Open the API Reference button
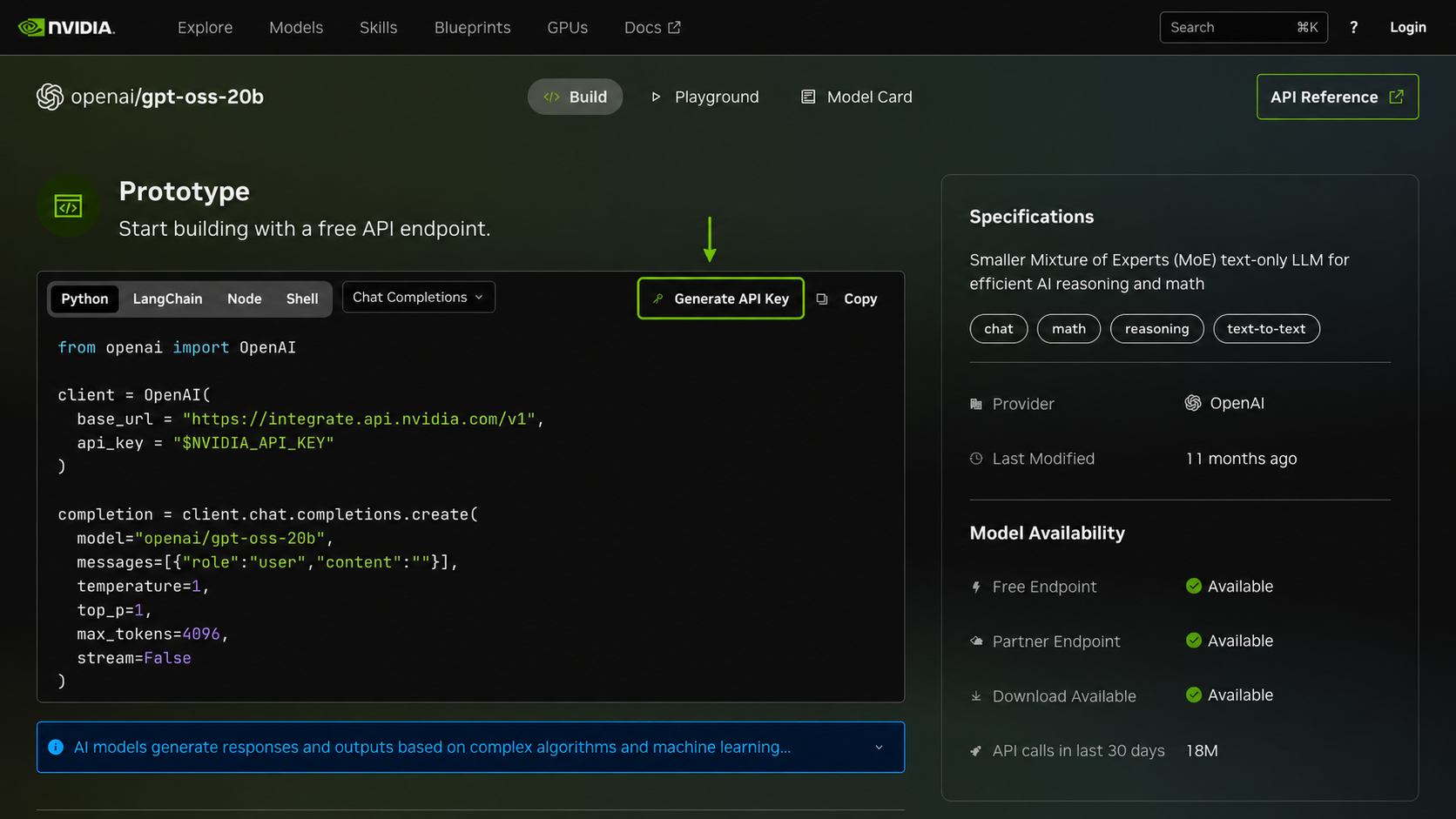The image size is (1456, 819). [x=1338, y=97]
